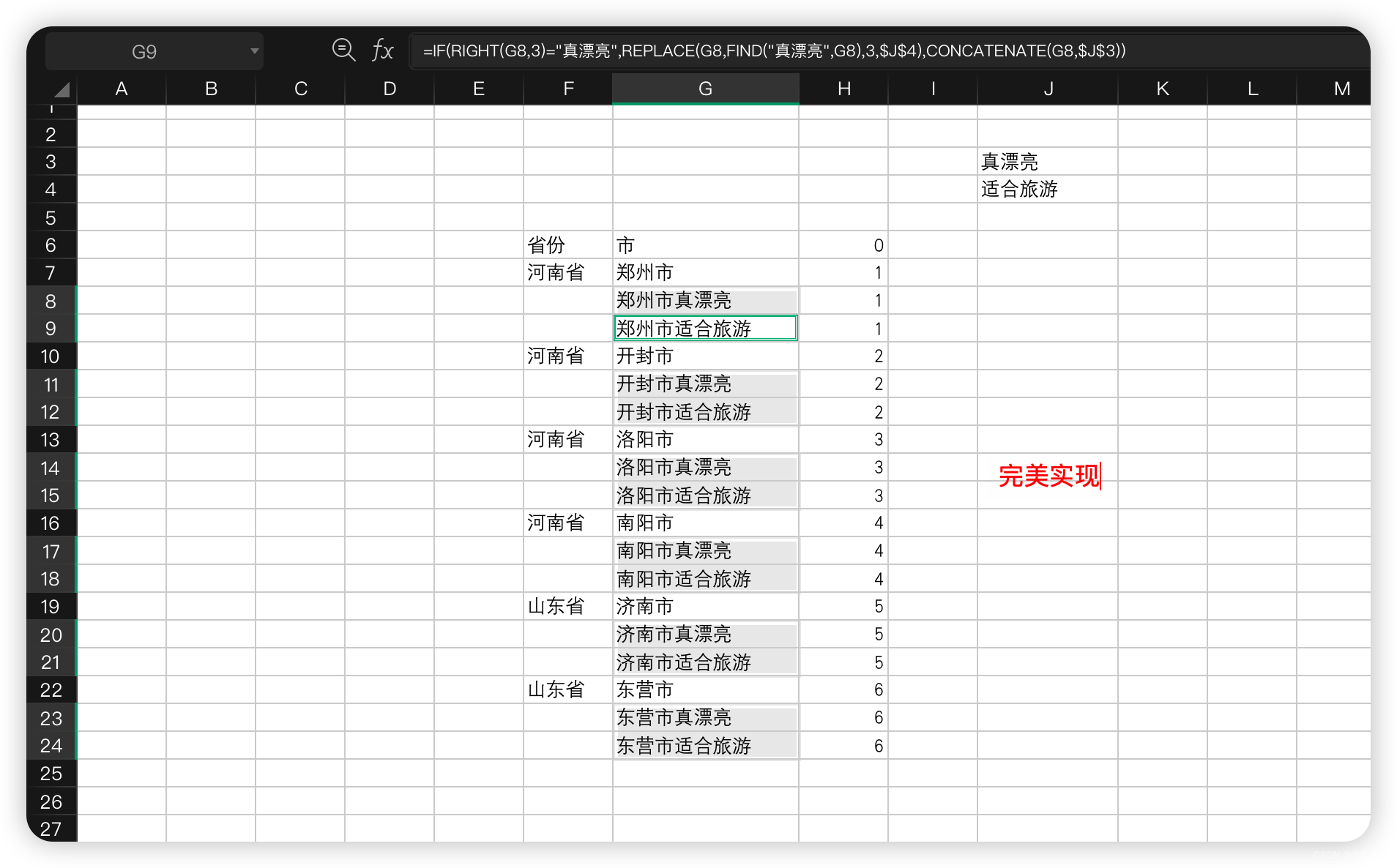Image resolution: width=1397 pixels, height=868 pixels.
Task: Select column E header
Action: pyautogui.click(x=479, y=89)
